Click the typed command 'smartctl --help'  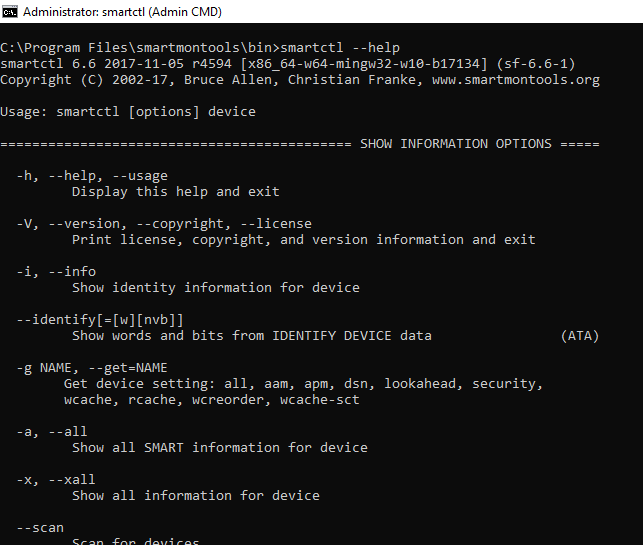point(340,48)
